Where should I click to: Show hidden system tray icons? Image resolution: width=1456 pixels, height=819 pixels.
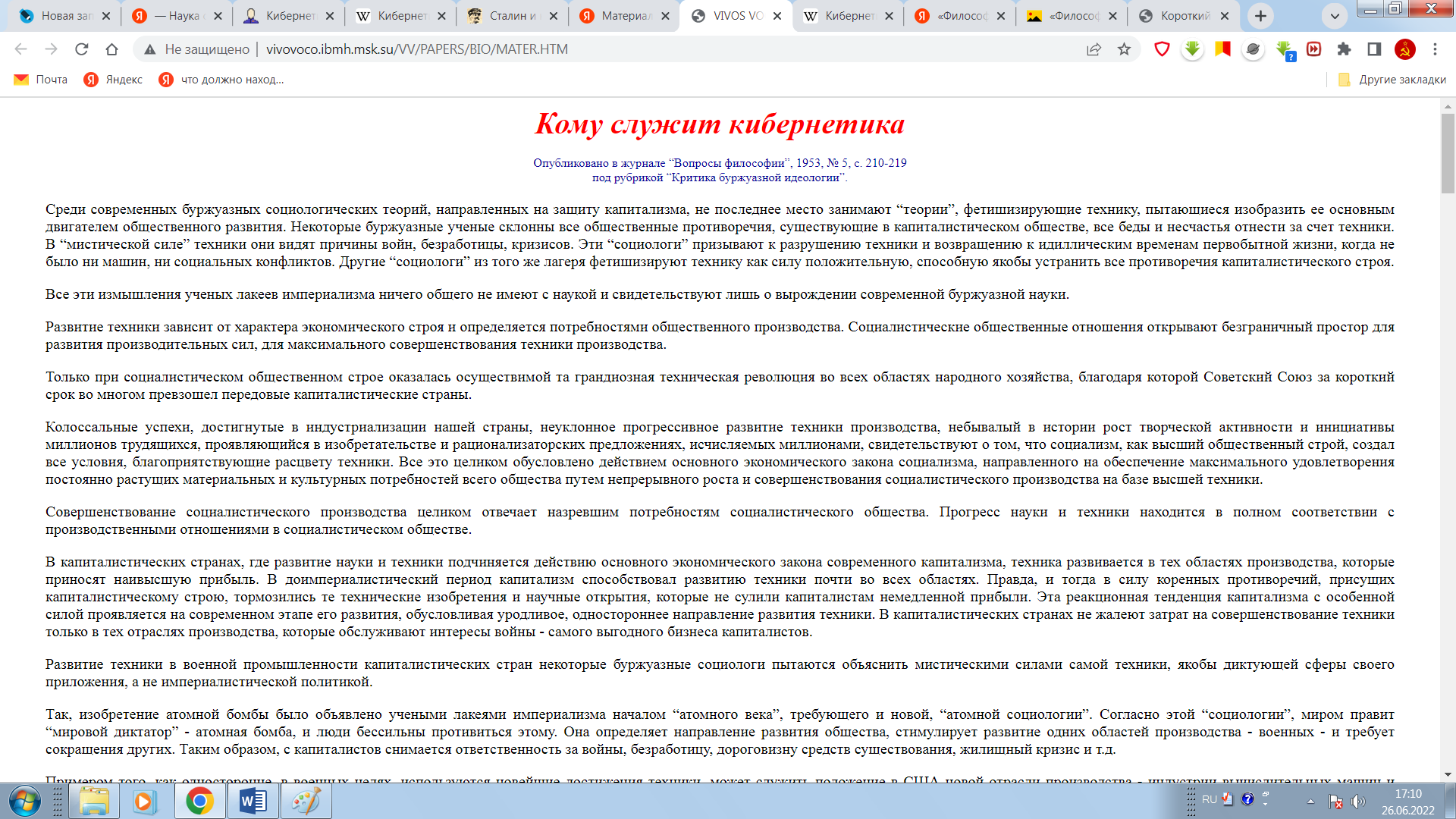pyautogui.click(x=1310, y=801)
